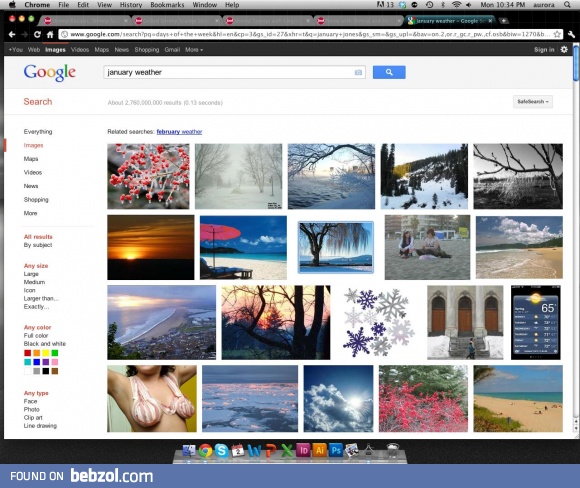
Task: Bookmark page with star icon
Action: [x=557, y=34]
